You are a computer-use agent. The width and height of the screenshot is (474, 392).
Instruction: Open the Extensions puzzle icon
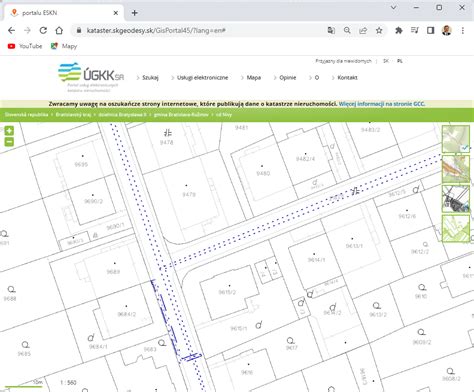(x=399, y=30)
